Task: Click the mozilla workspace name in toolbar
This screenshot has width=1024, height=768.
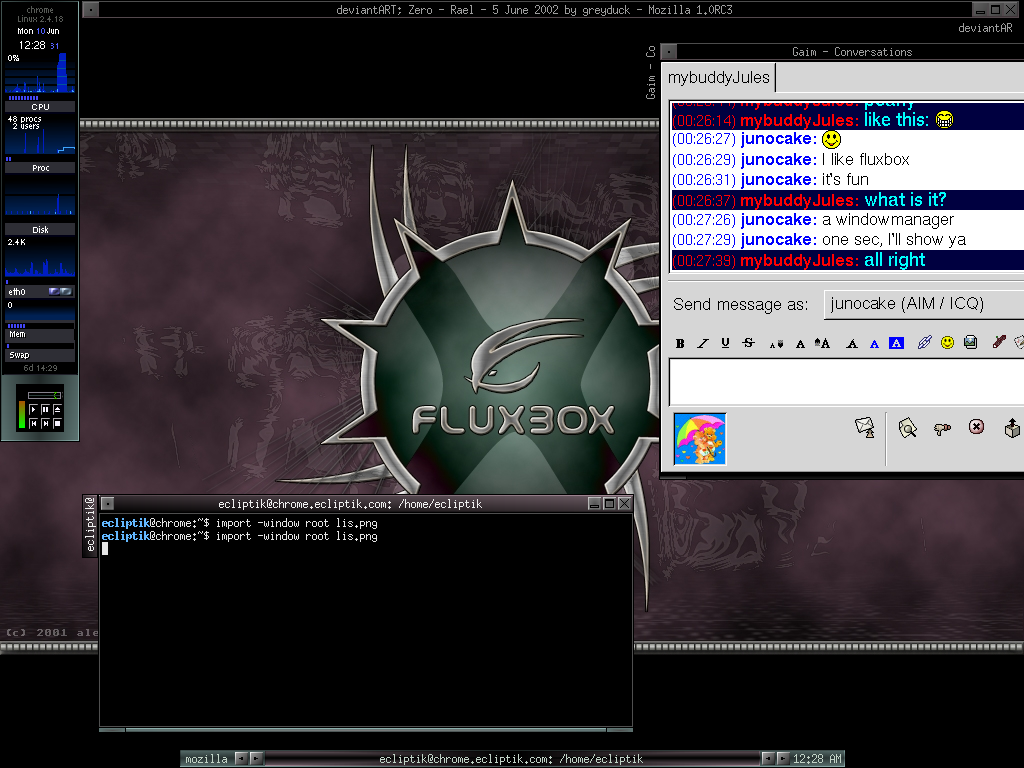Action: coord(206,759)
